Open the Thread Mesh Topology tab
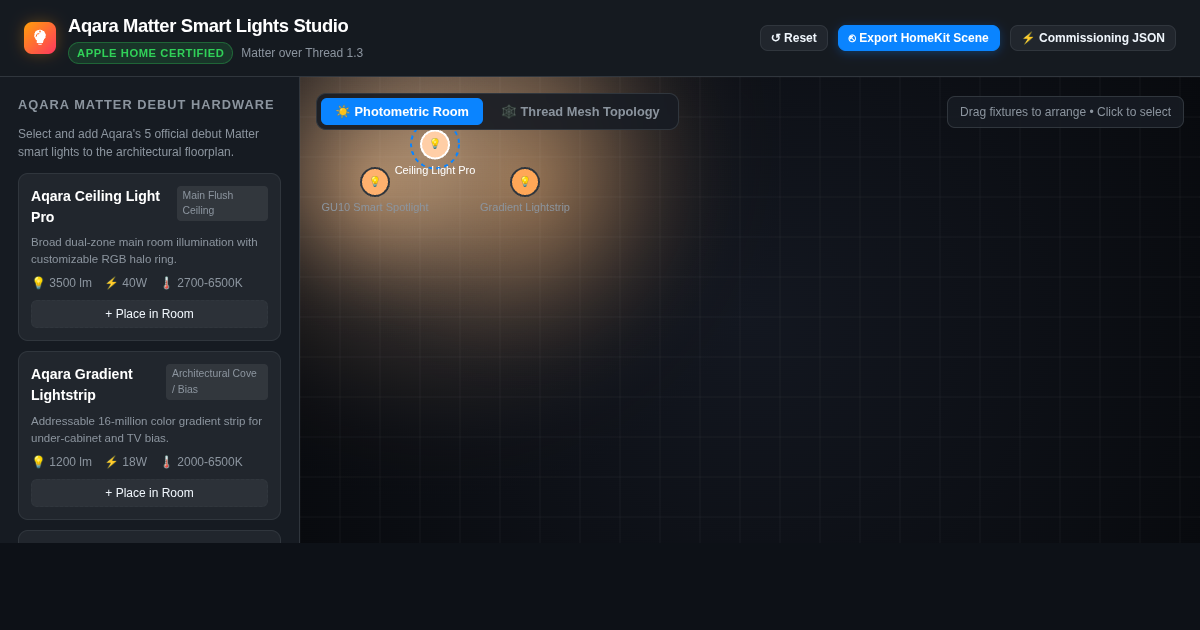This screenshot has width=1200, height=630. coord(580,111)
